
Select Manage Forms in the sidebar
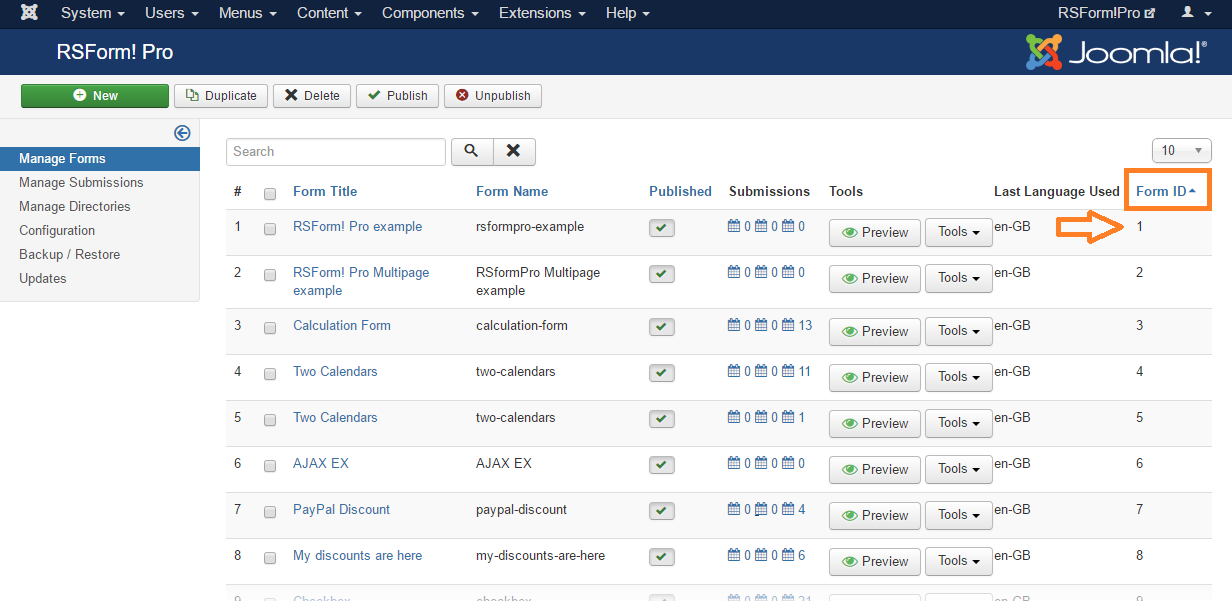pos(100,158)
